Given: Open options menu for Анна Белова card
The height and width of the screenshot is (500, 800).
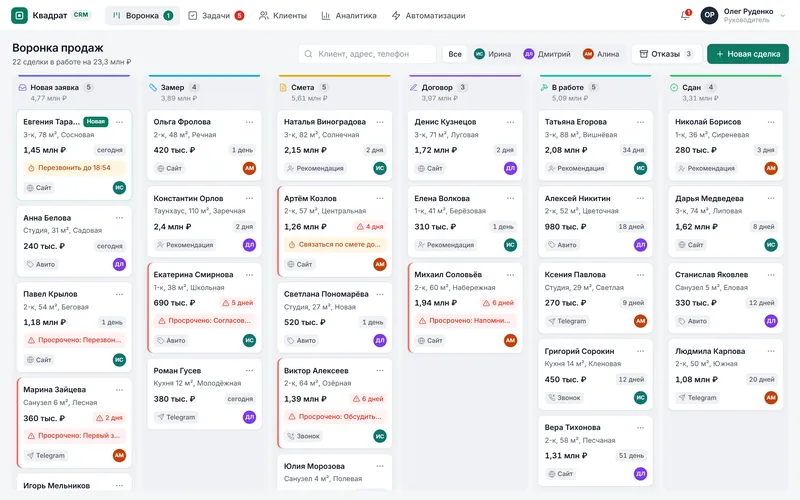Looking at the screenshot, I should coord(119,218).
